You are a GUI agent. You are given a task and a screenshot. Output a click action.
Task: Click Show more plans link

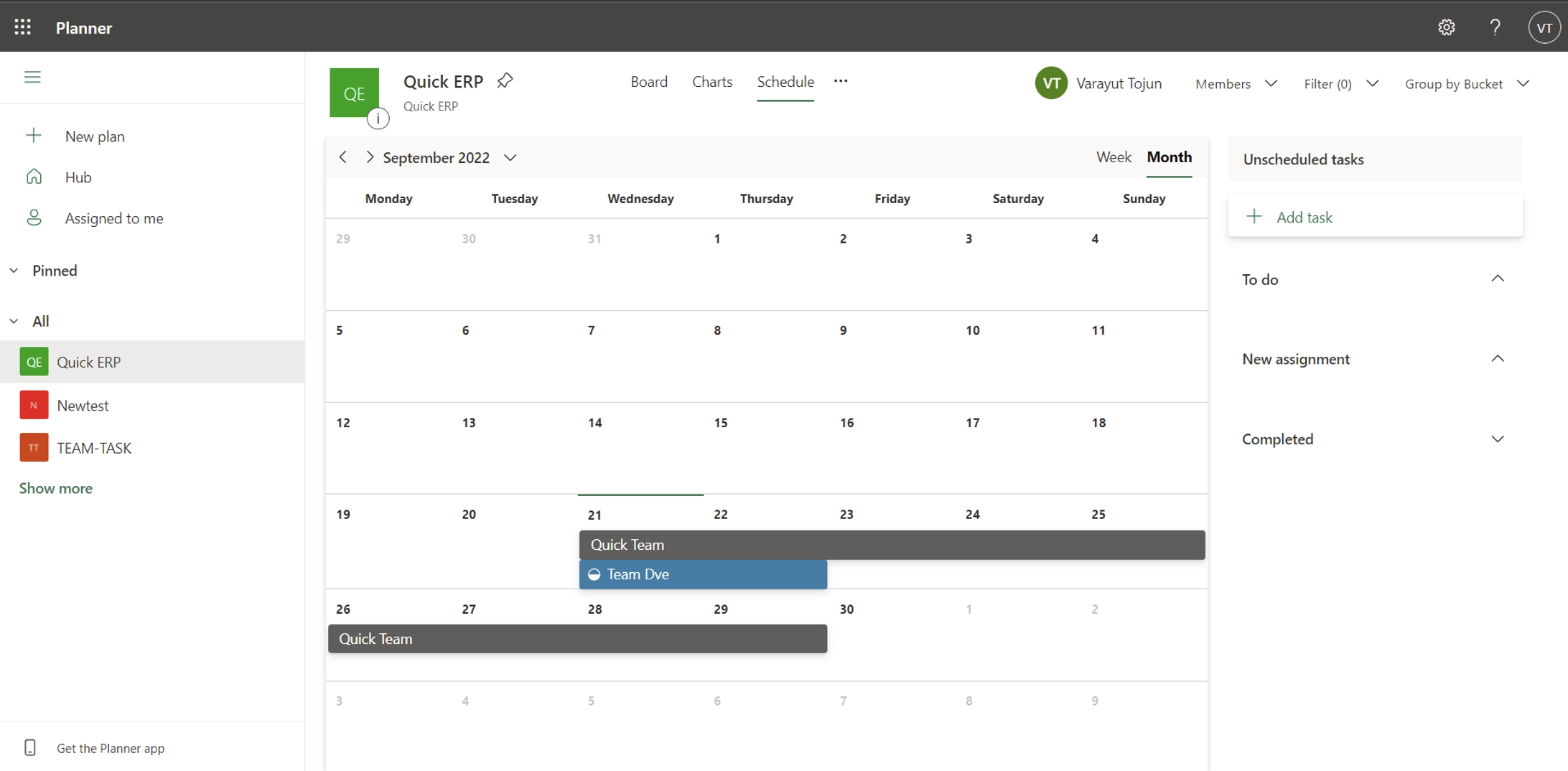point(56,488)
